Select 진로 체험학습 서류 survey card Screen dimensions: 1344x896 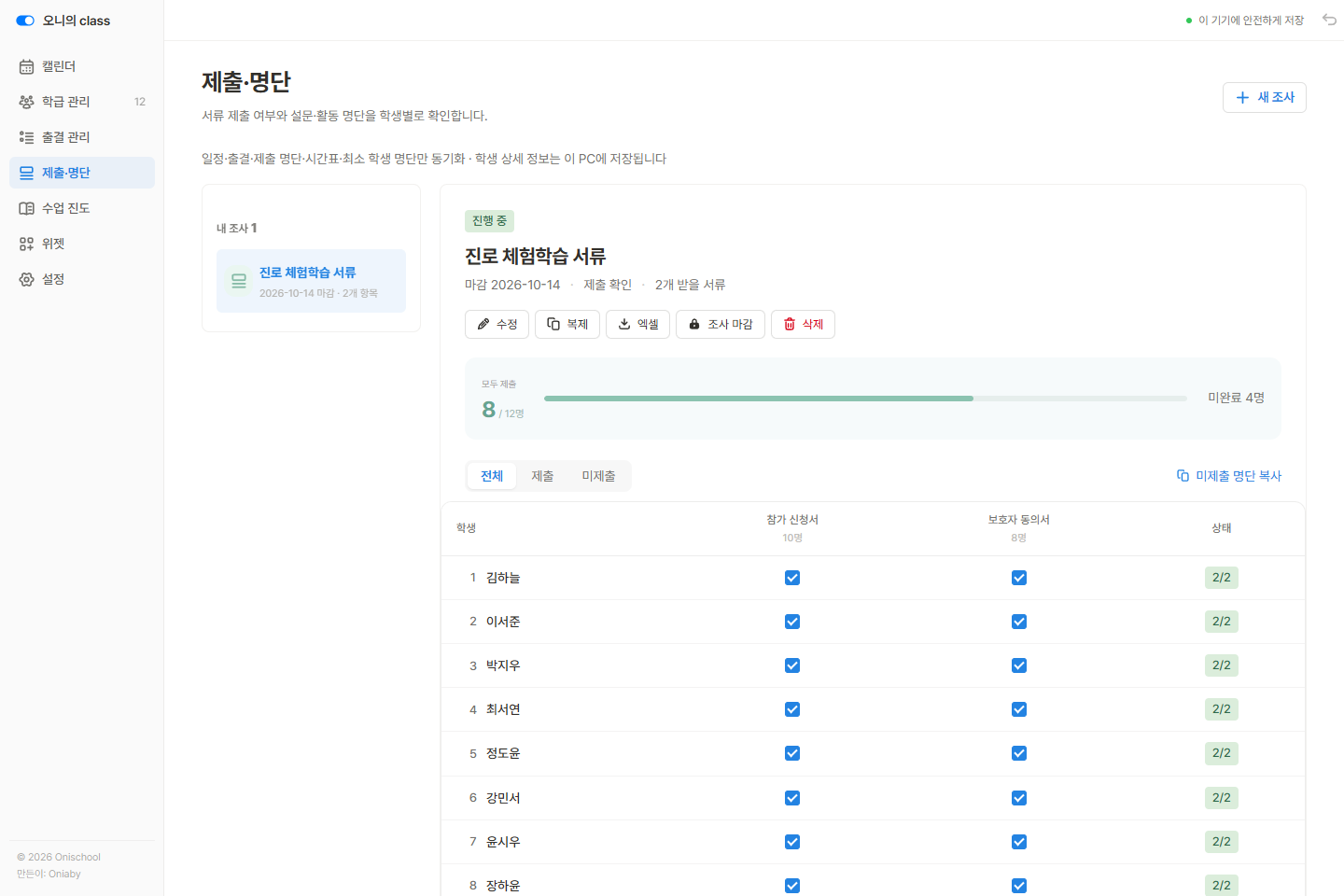pyautogui.click(x=311, y=281)
